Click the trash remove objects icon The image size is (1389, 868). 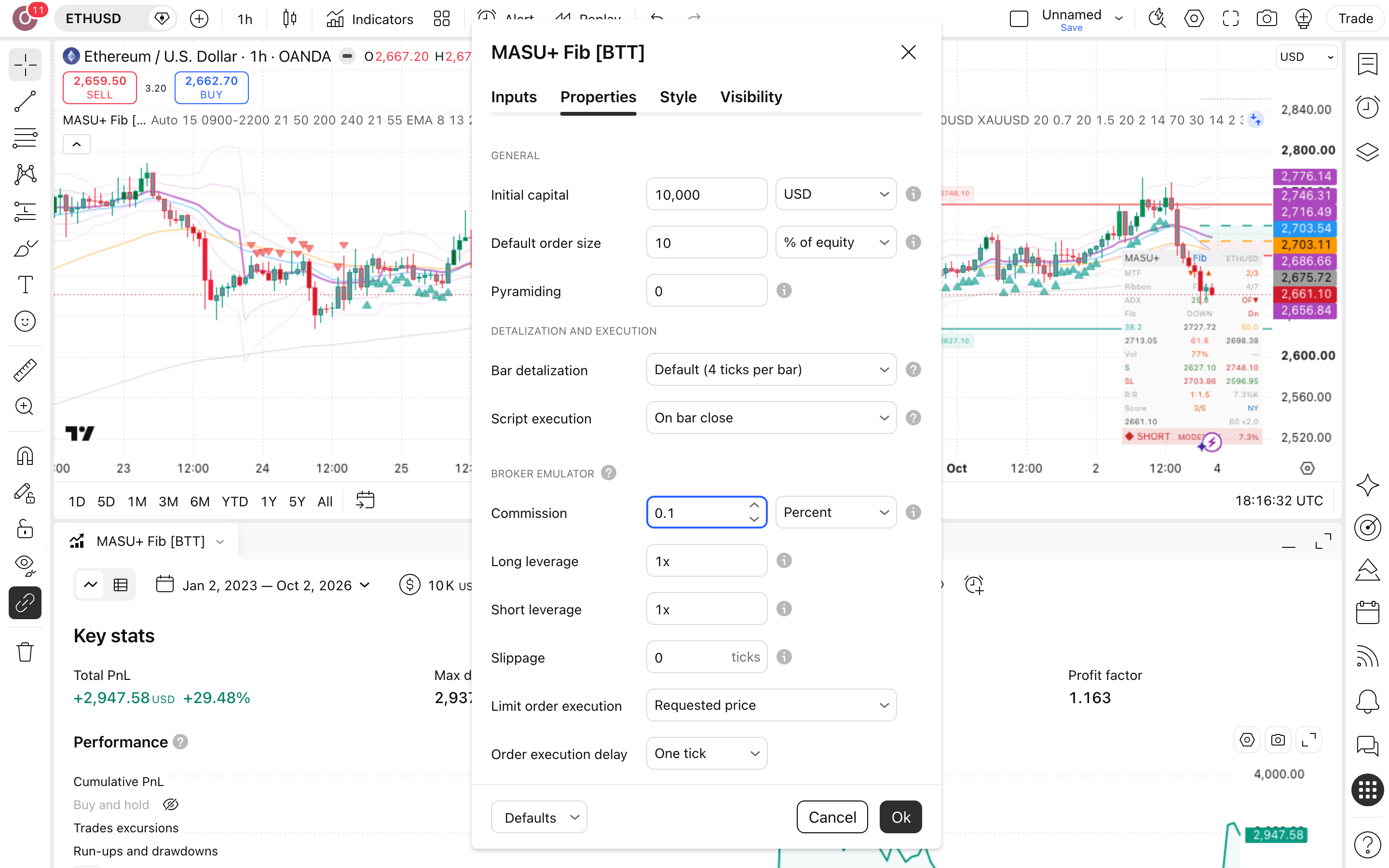[25, 651]
